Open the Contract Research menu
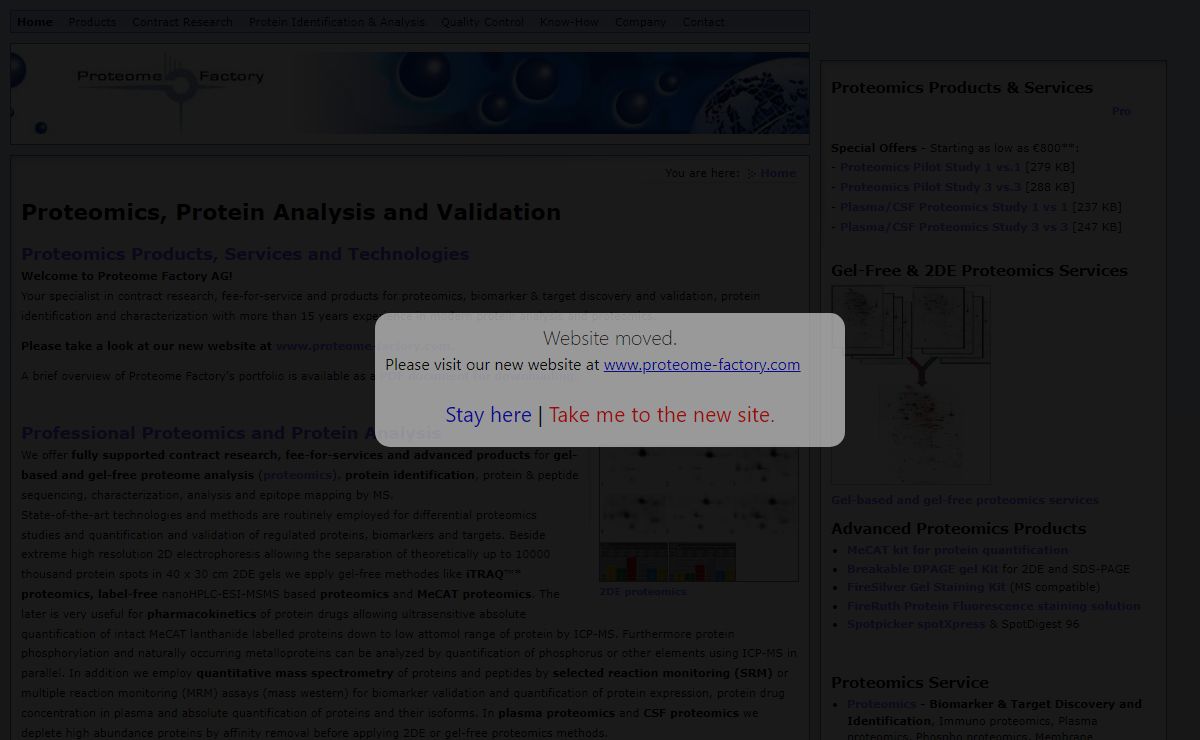 pos(182,22)
